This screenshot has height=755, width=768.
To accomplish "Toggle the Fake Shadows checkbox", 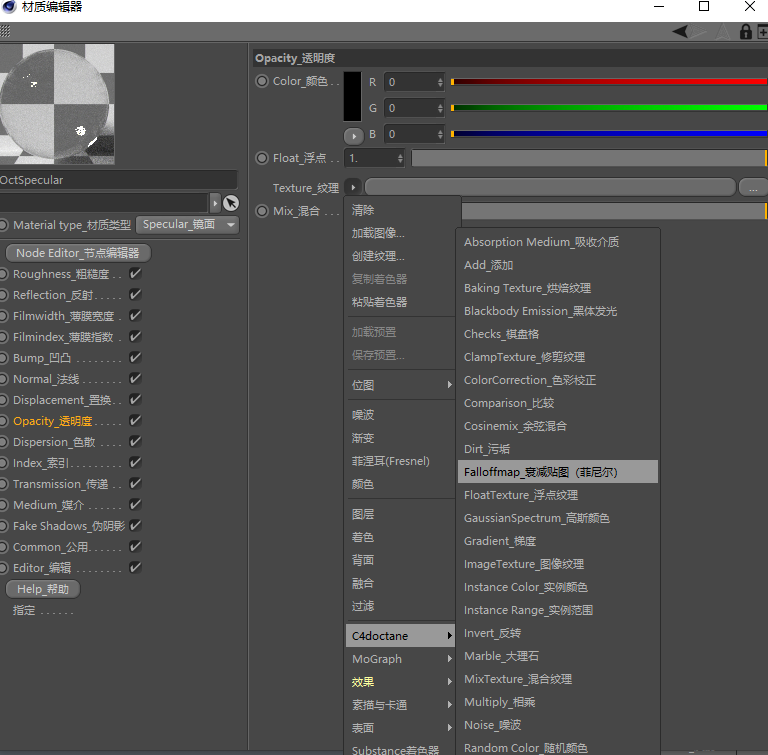I will click(x=135, y=526).
